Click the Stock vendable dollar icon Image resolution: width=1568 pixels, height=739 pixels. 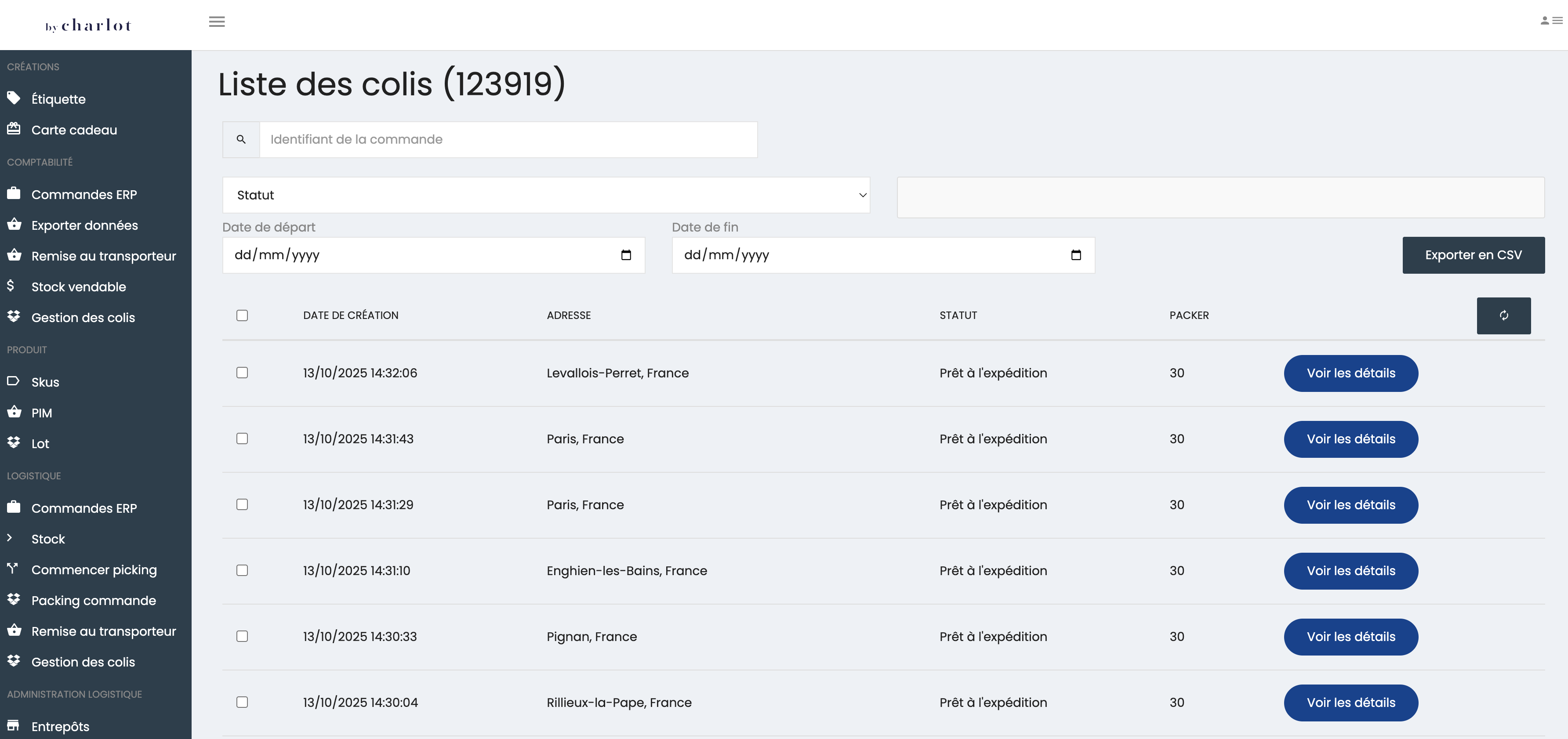(11, 286)
